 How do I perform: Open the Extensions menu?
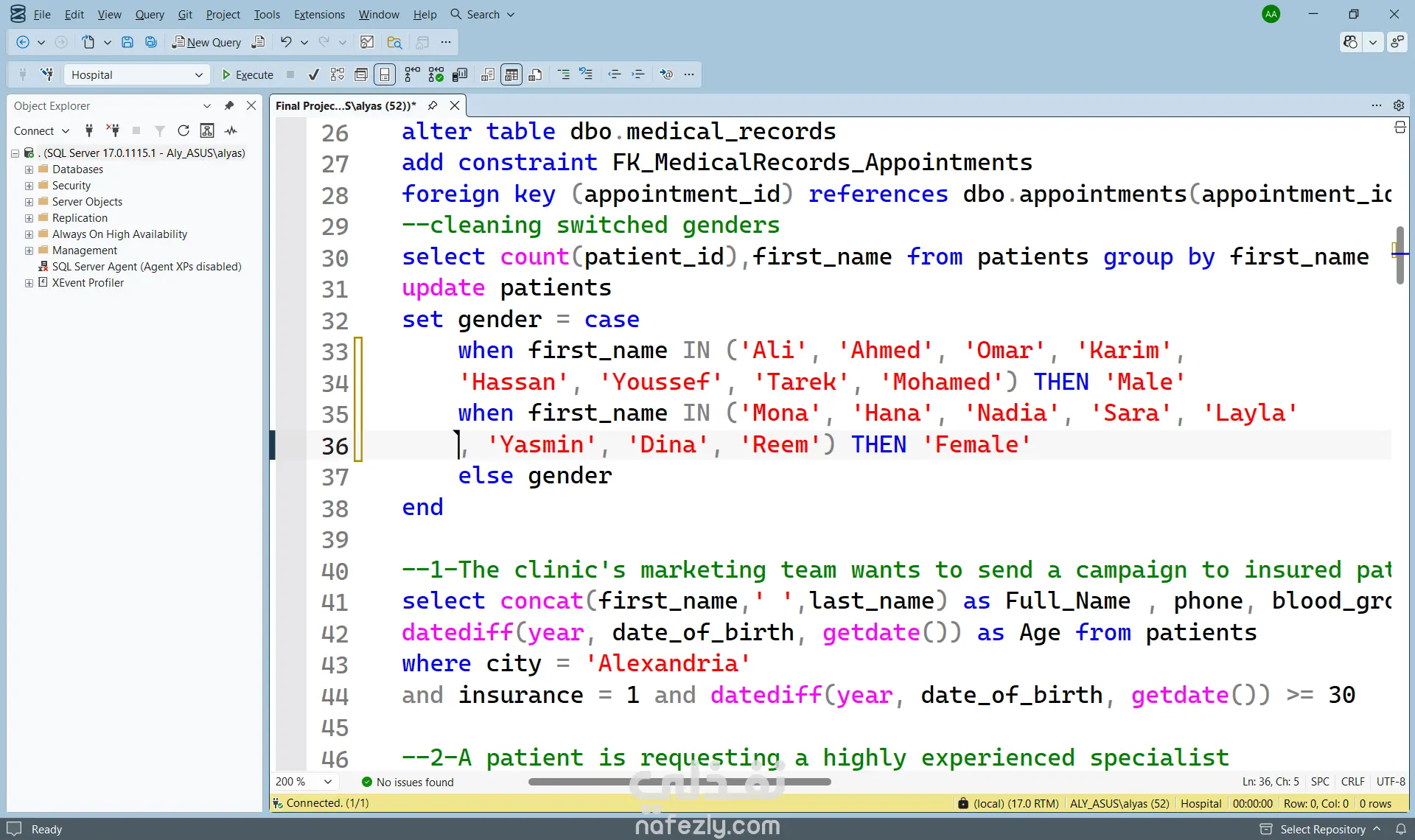(x=319, y=14)
